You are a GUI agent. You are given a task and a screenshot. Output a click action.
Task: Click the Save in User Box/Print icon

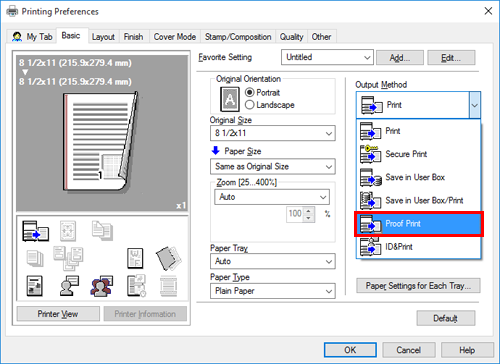click(x=370, y=200)
